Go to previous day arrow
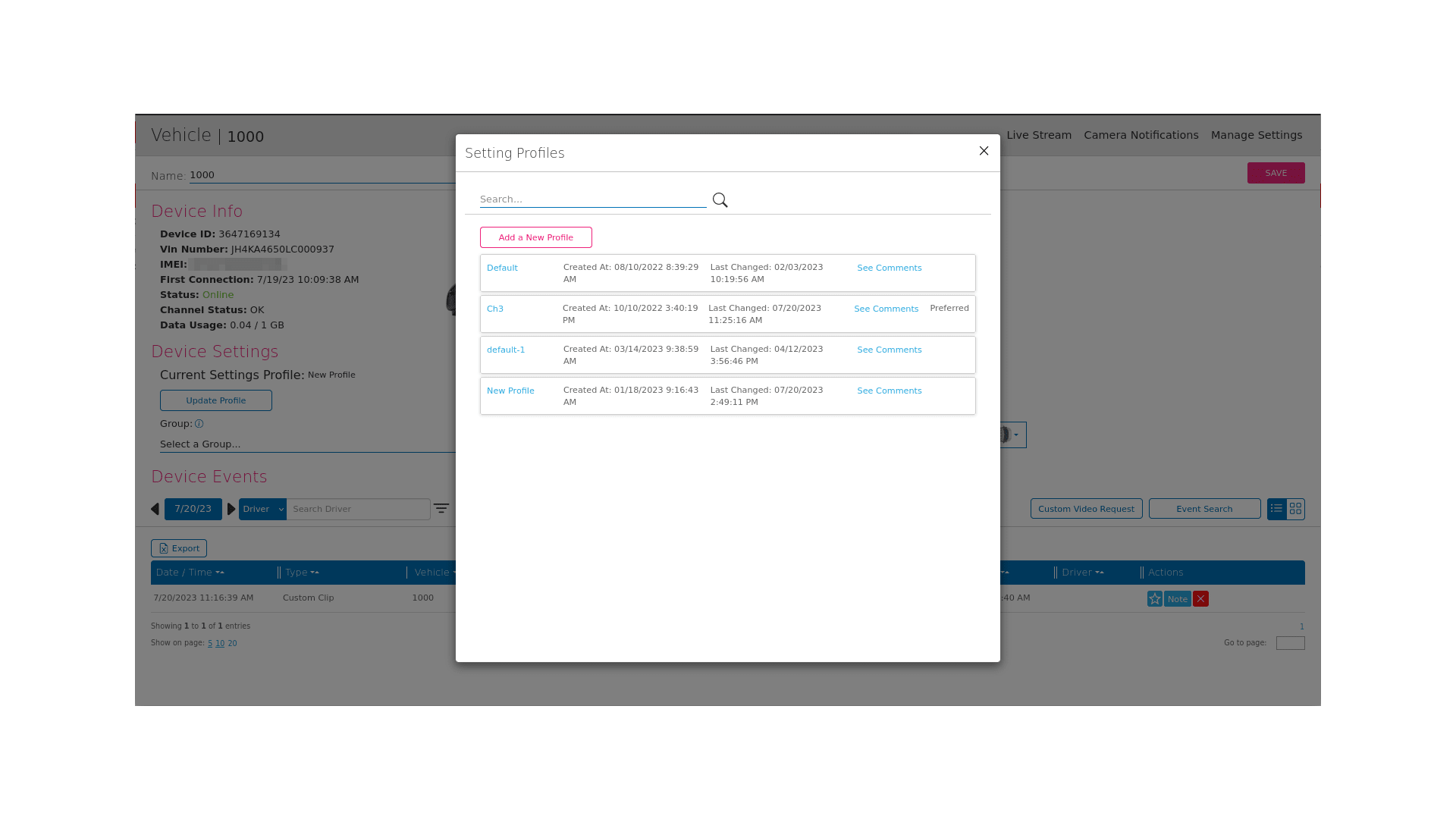Image resolution: width=1456 pixels, height=819 pixels. click(155, 509)
